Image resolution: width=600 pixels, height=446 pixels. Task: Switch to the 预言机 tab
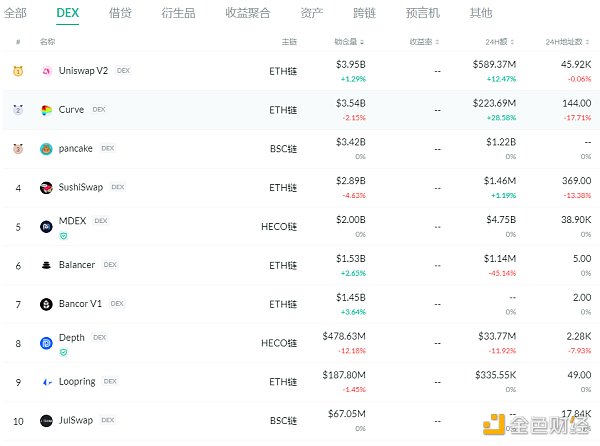tap(422, 13)
